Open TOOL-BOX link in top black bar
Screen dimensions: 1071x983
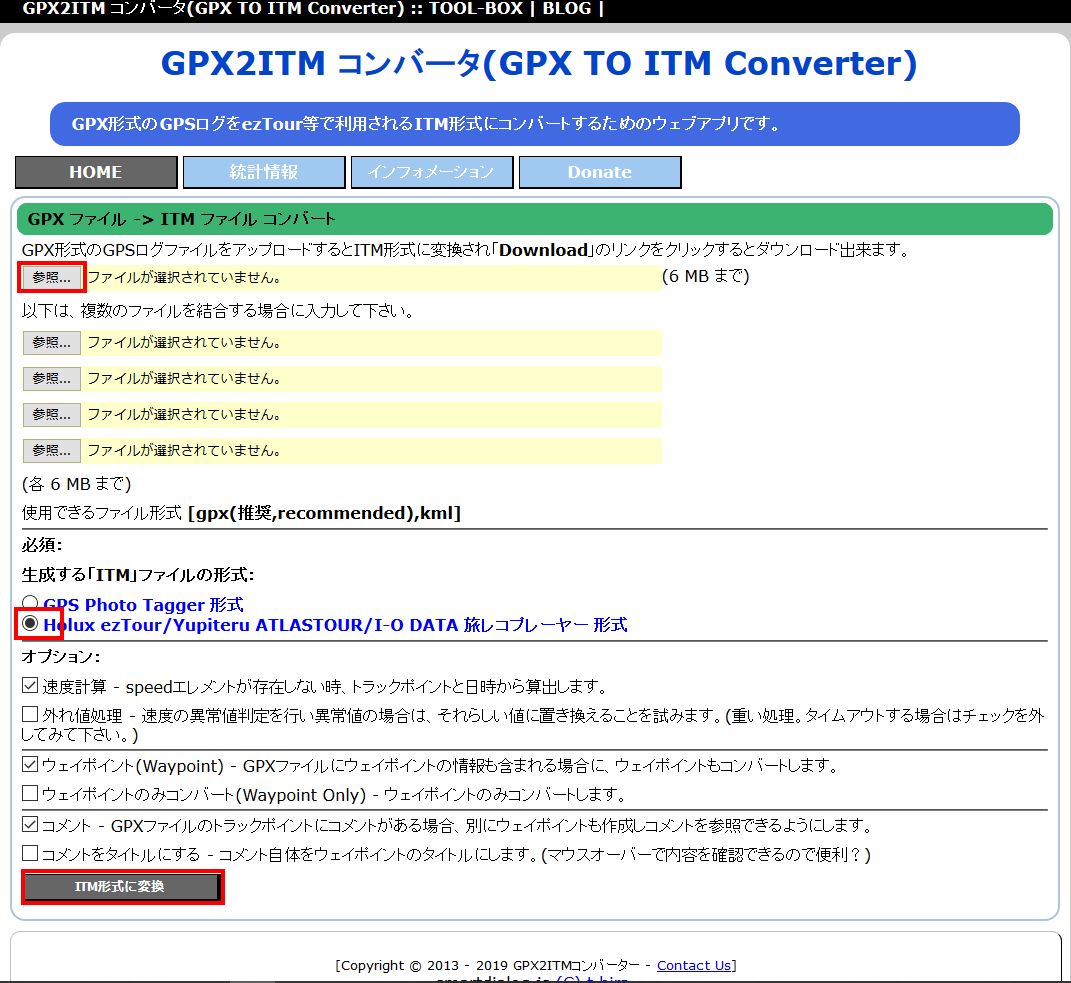[x=475, y=9]
